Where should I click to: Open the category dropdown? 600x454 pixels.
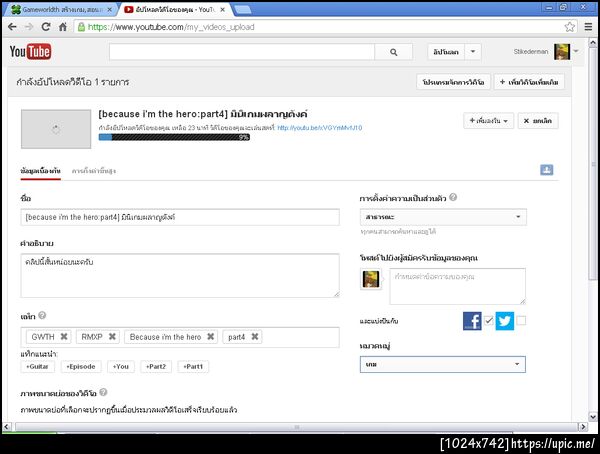click(x=443, y=364)
